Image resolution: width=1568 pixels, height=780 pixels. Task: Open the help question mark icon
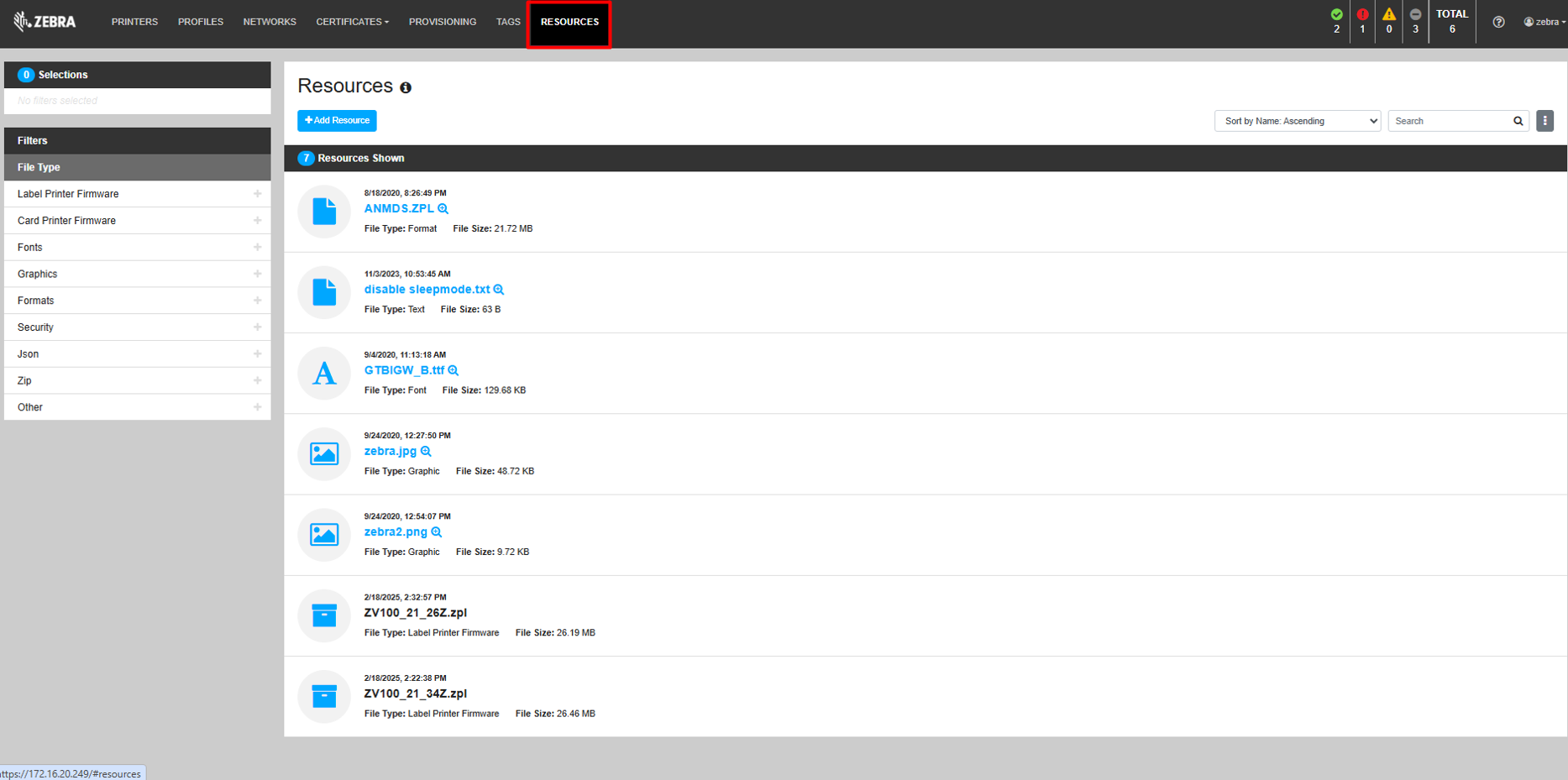click(1498, 22)
